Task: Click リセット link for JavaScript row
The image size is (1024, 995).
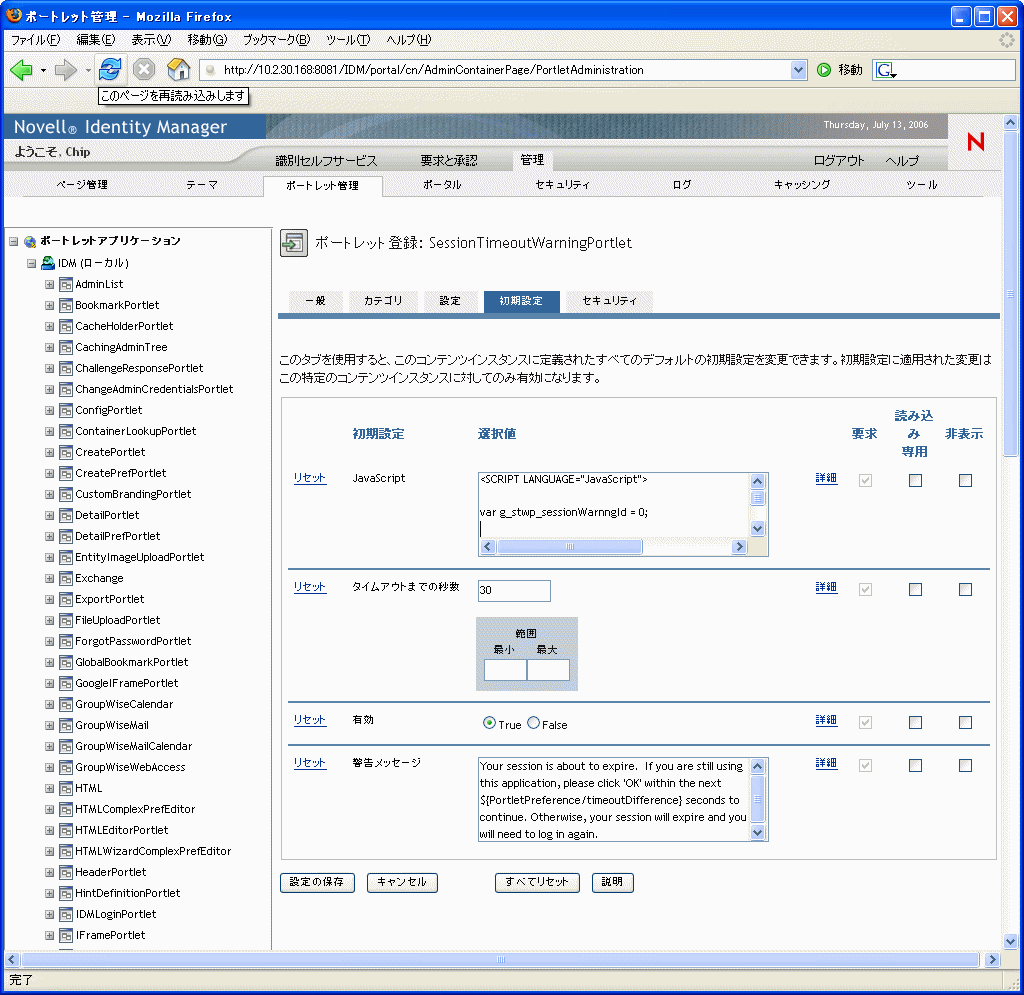Action: tap(310, 478)
